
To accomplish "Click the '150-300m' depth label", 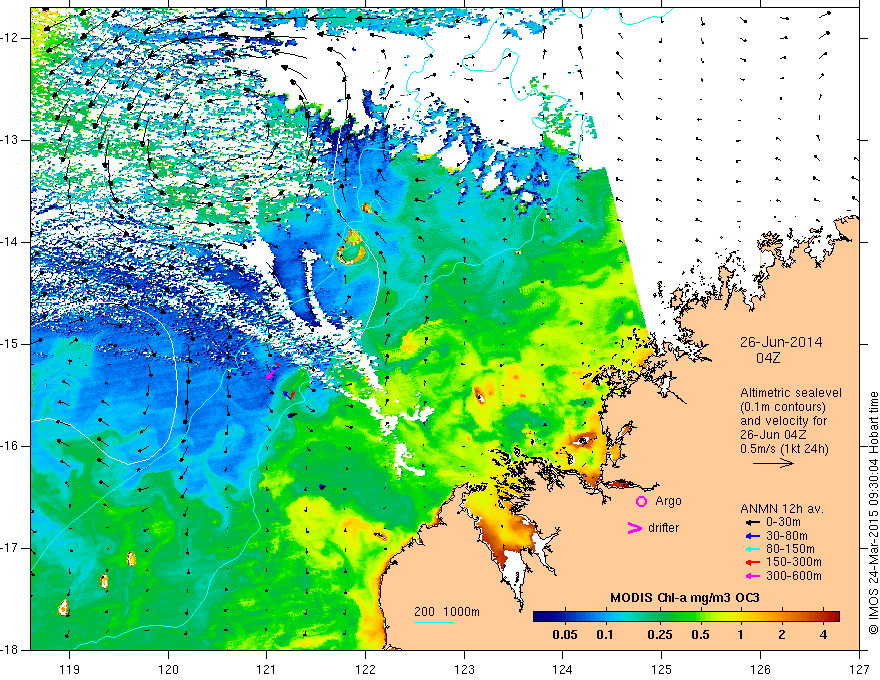I will coord(794,562).
